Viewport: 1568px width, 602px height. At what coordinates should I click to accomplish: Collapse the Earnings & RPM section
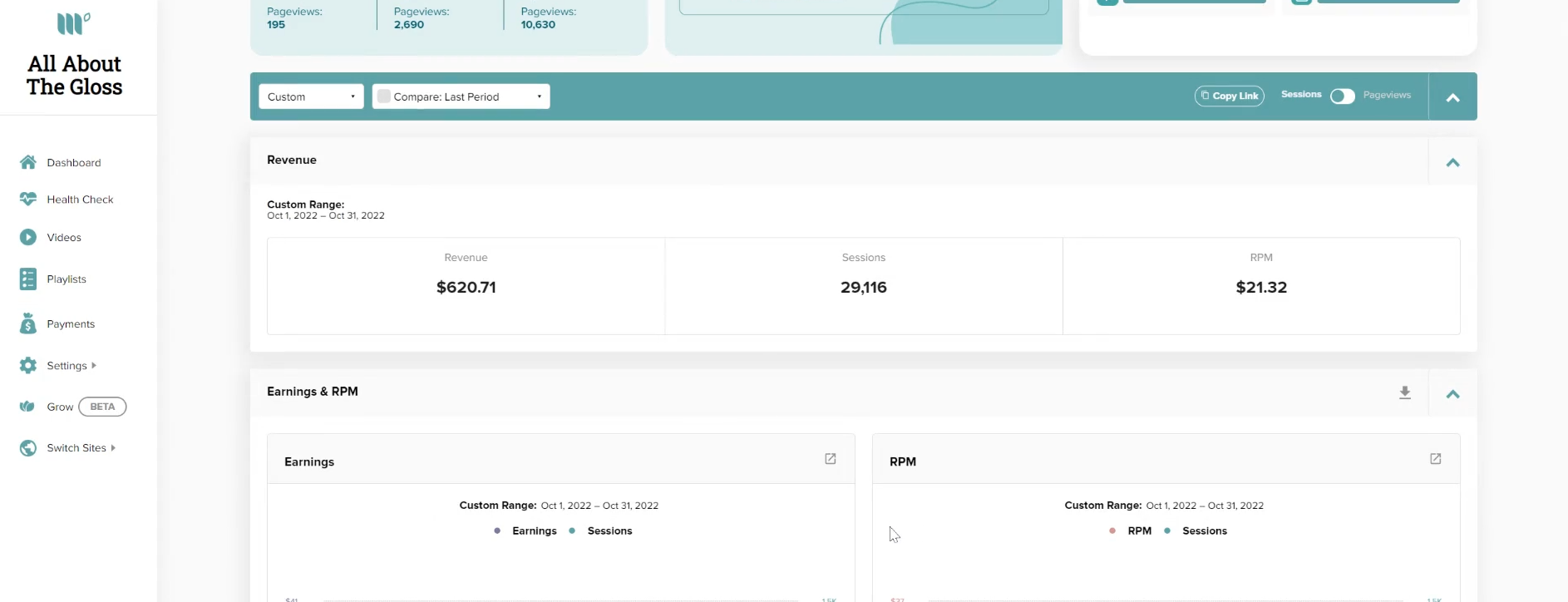click(x=1452, y=393)
